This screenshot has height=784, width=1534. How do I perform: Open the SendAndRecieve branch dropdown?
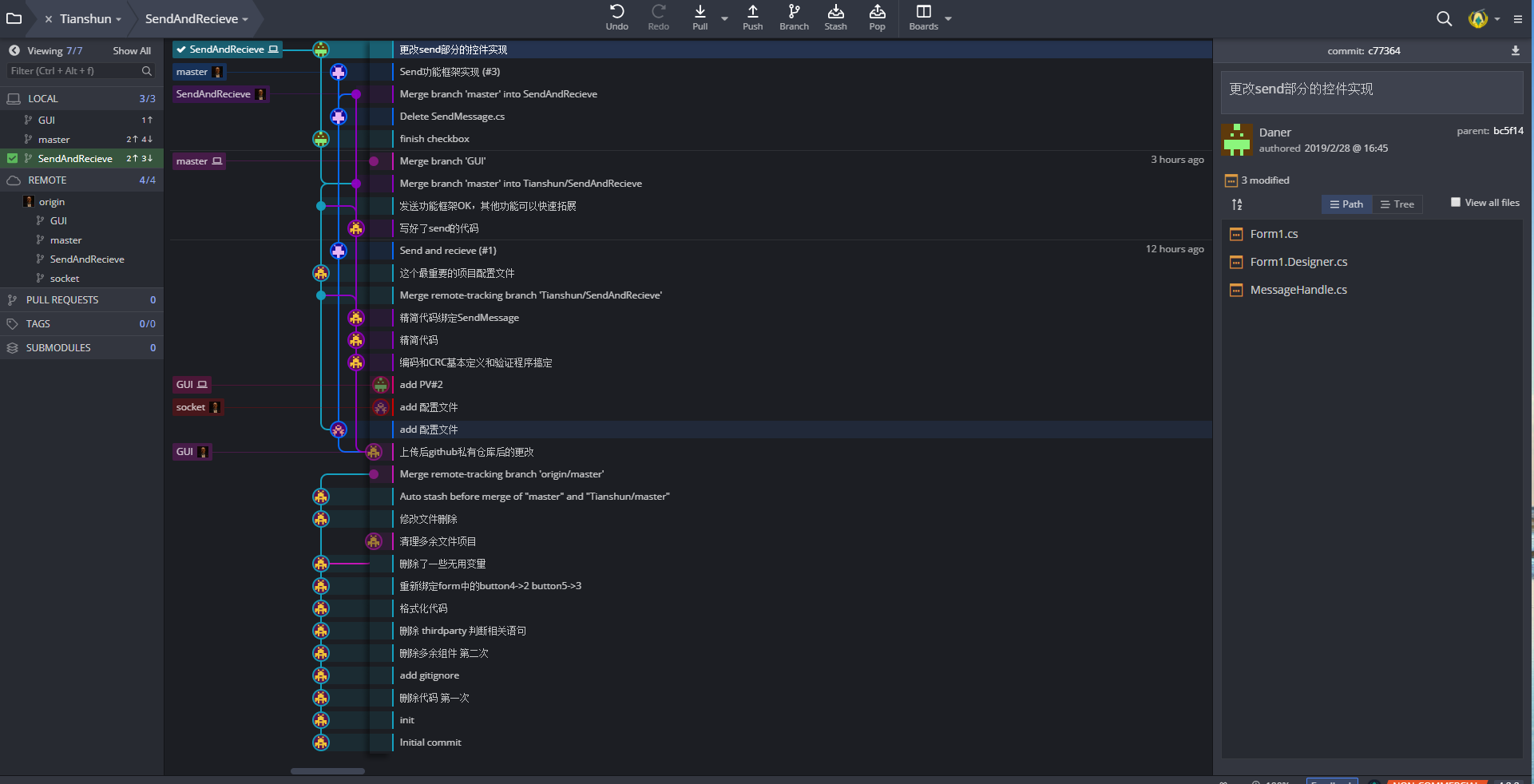coord(245,19)
